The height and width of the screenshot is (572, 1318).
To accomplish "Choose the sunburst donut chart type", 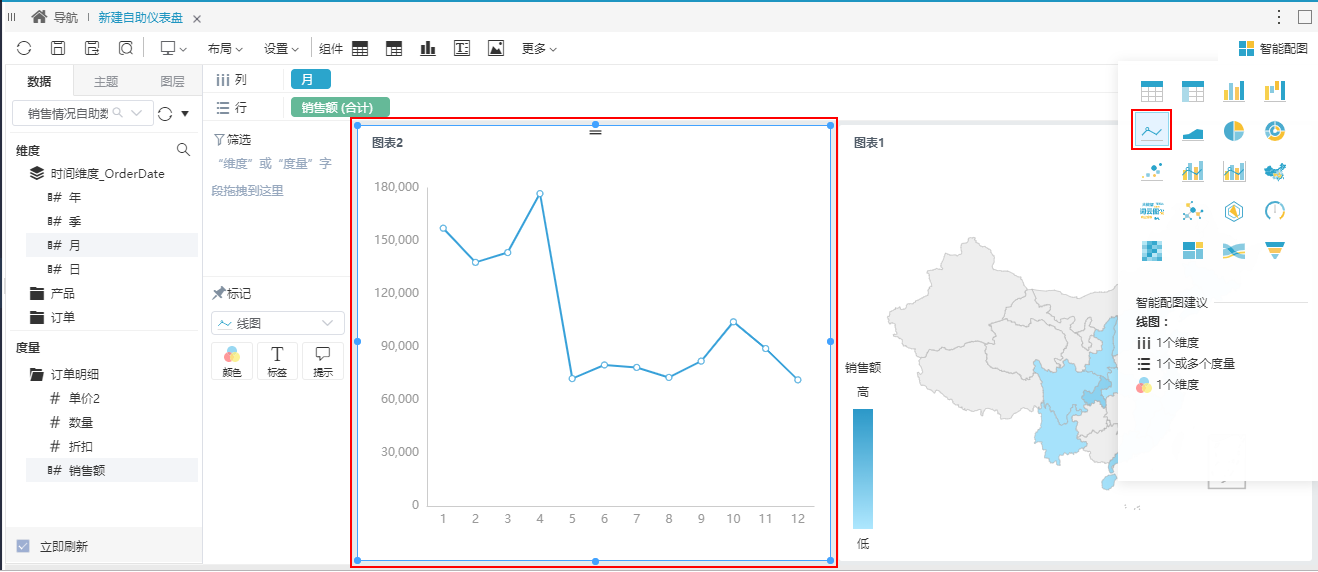I will (1275, 131).
